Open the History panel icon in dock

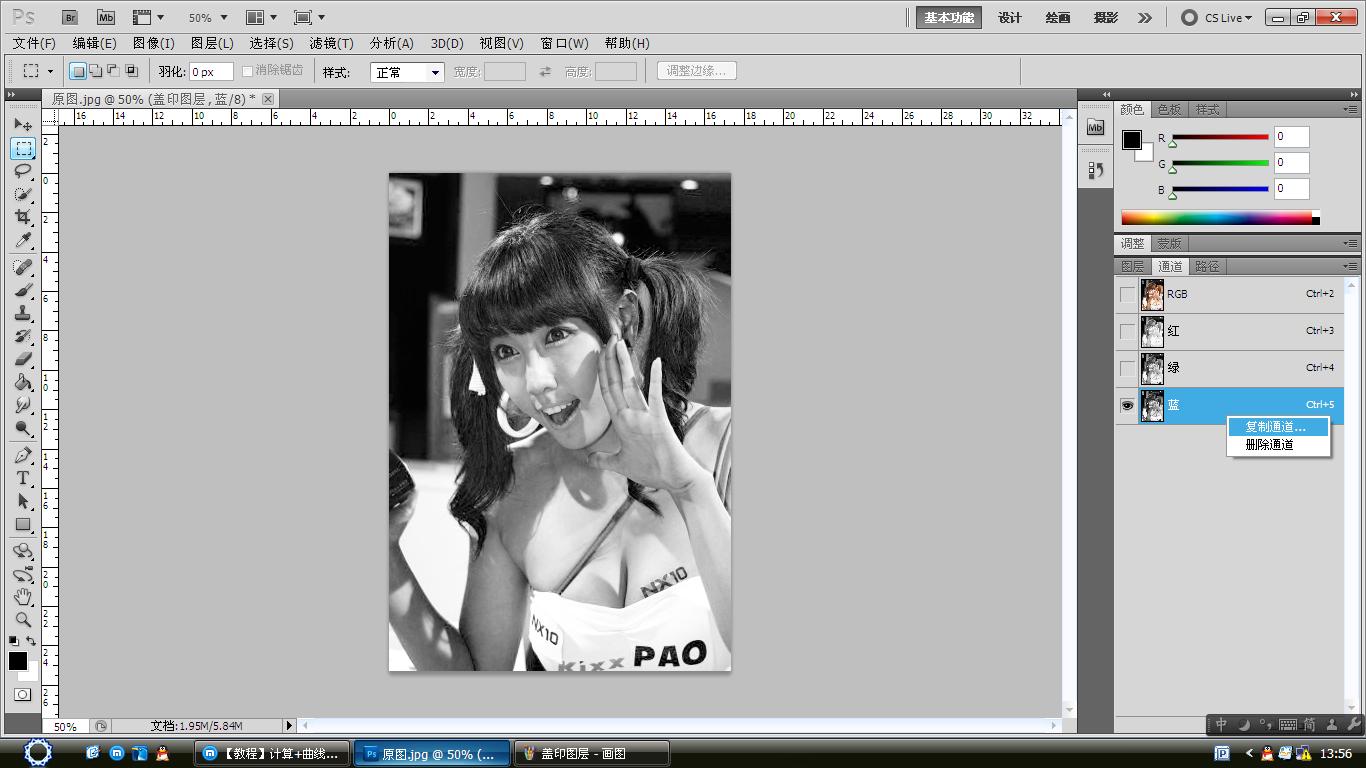point(1095,171)
